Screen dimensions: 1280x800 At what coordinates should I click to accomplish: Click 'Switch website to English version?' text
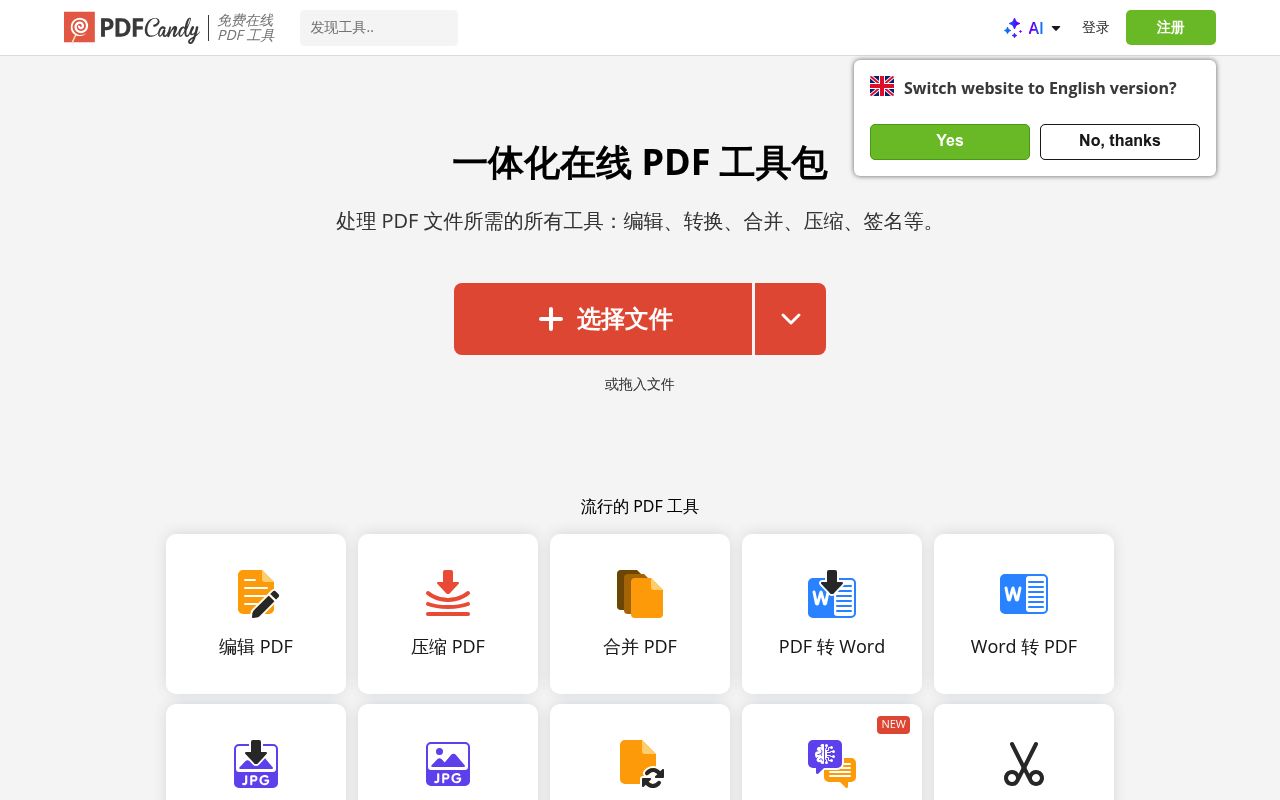point(1040,88)
